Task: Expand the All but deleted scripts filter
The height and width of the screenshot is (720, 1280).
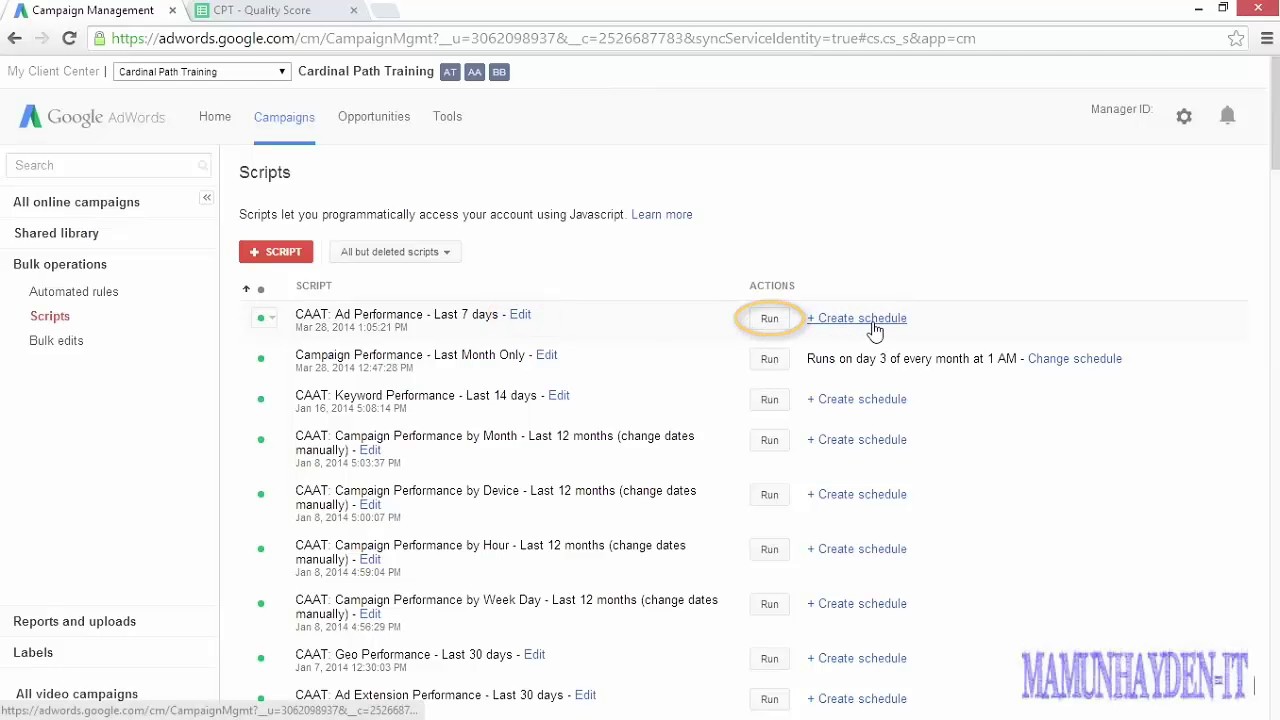Action: pos(395,252)
